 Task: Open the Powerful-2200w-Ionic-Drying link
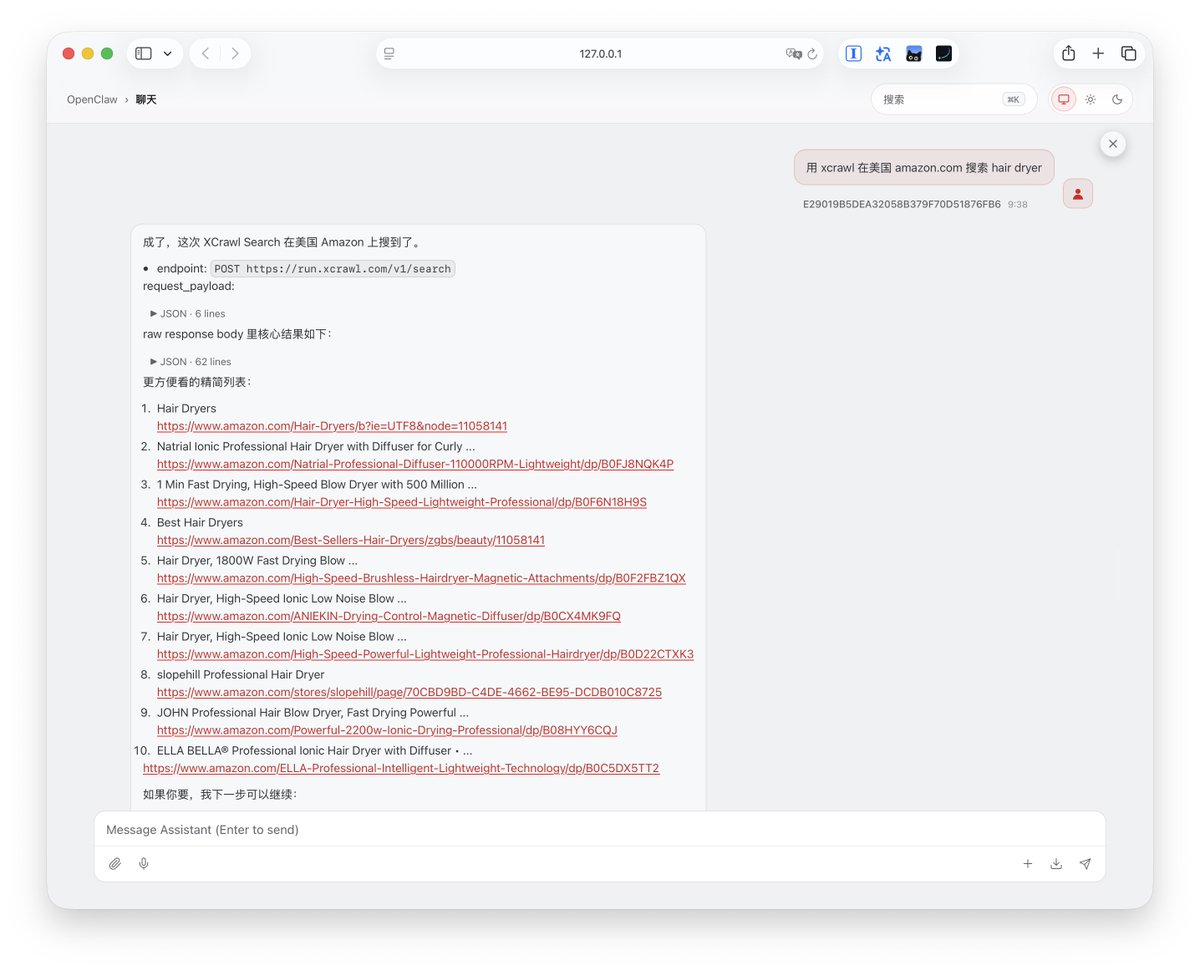387,730
